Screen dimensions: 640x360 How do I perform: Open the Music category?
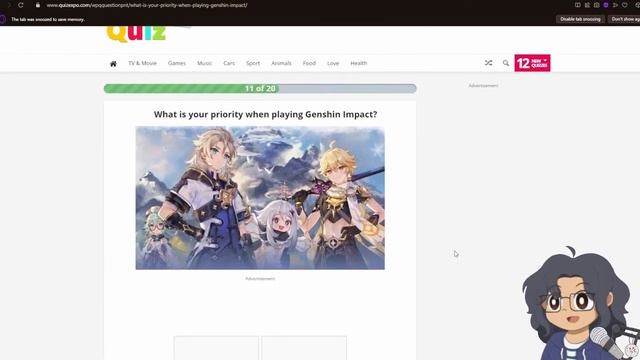click(204, 63)
